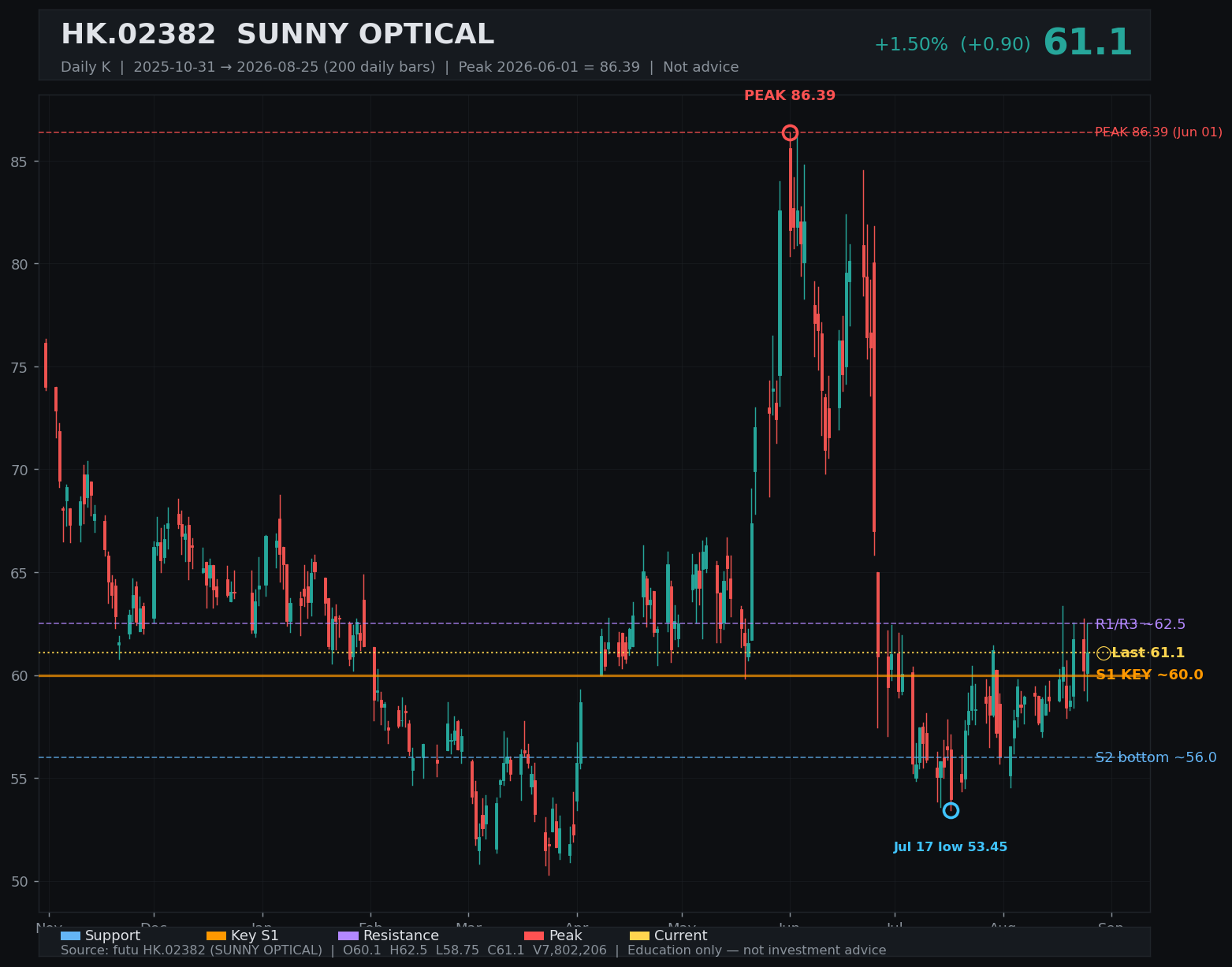The height and width of the screenshot is (967, 1232).
Task: Click the red peak circle marker at 86.39
Action: click(x=790, y=132)
